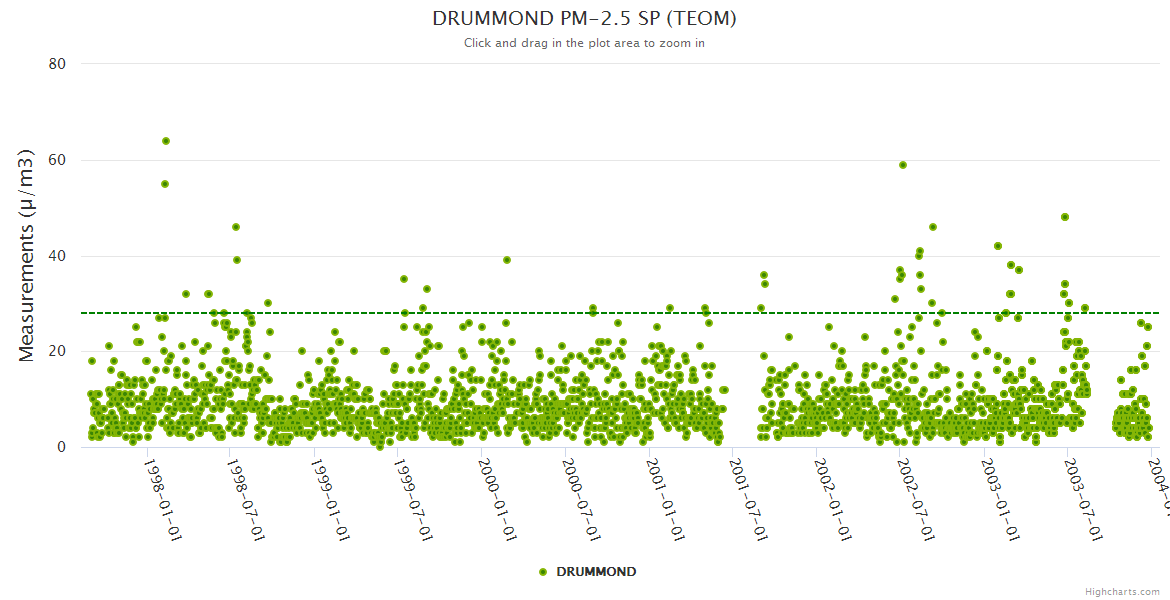
Task: Select the data point at 42 near 2003-01
Action: pyautogui.click(x=998, y=246)
